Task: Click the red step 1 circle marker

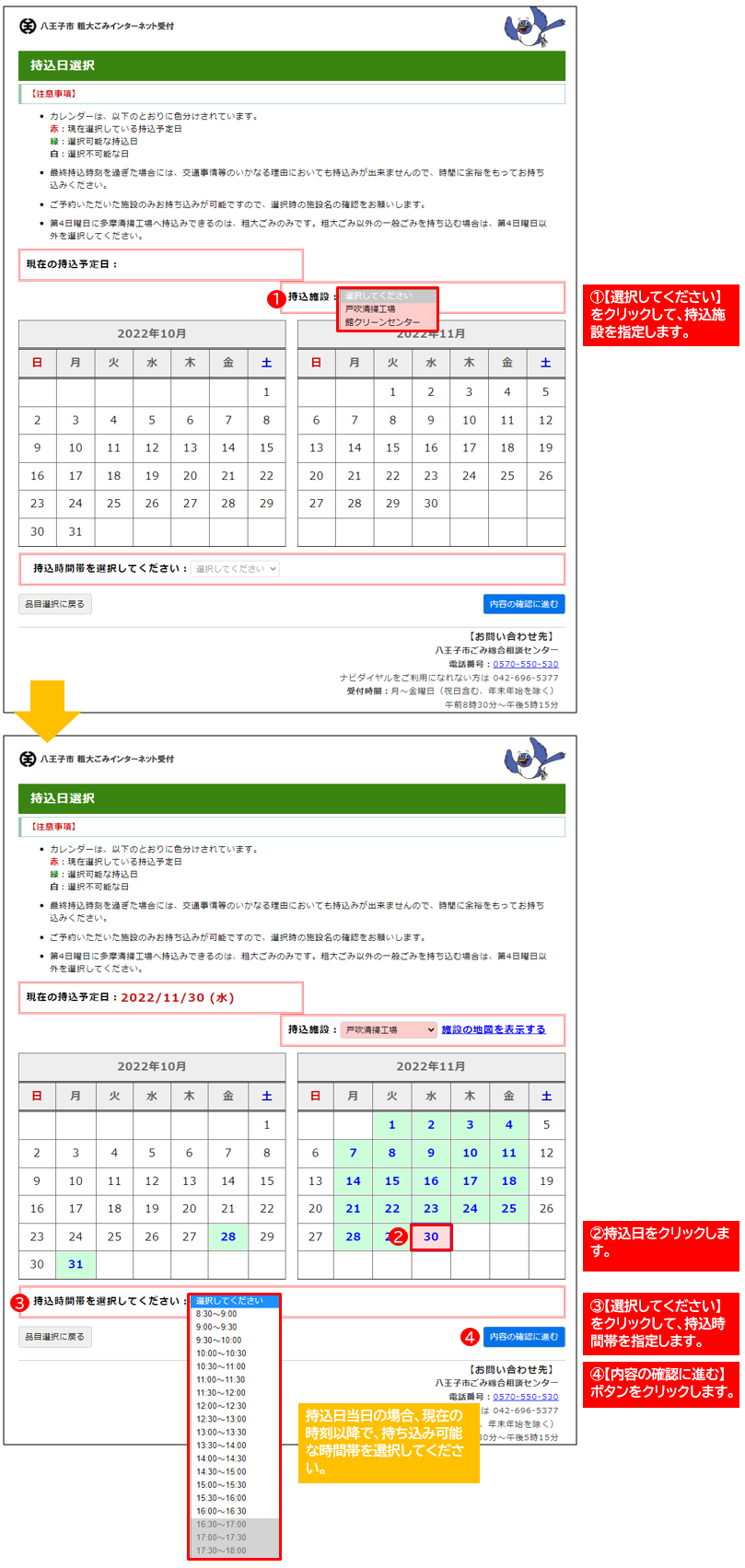Action: point(275,299)
